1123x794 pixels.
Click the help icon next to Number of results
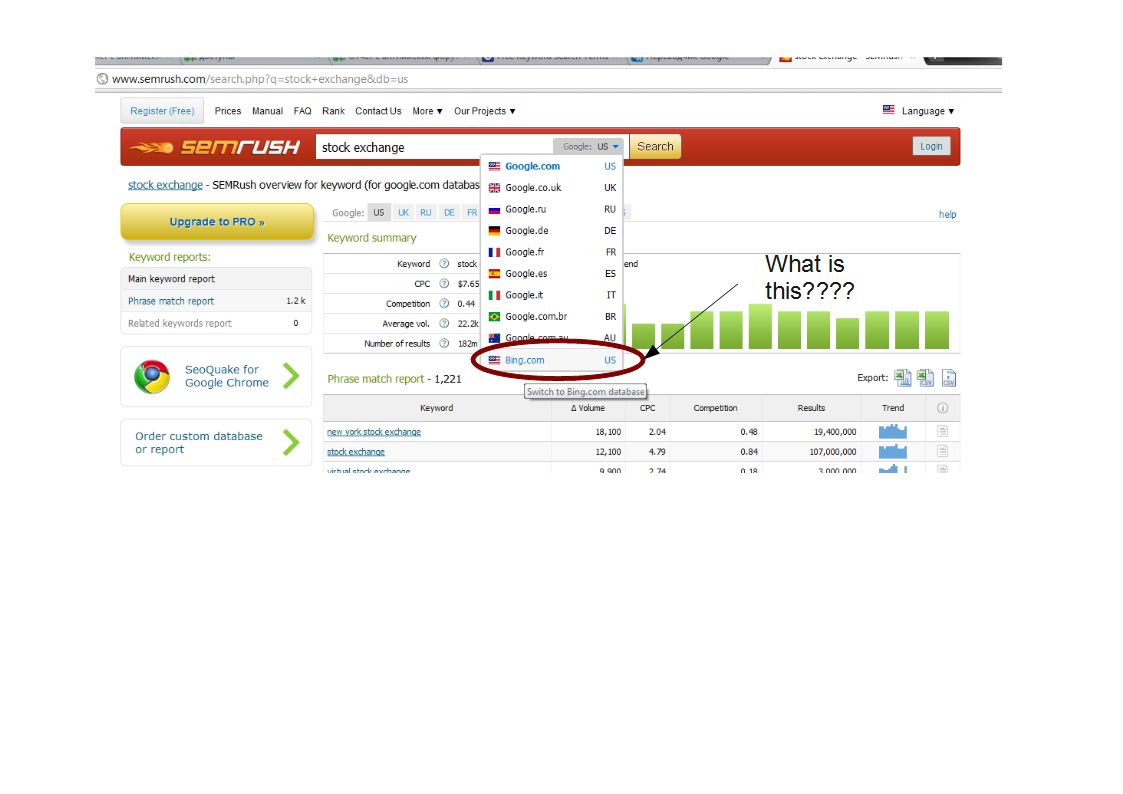444,344
